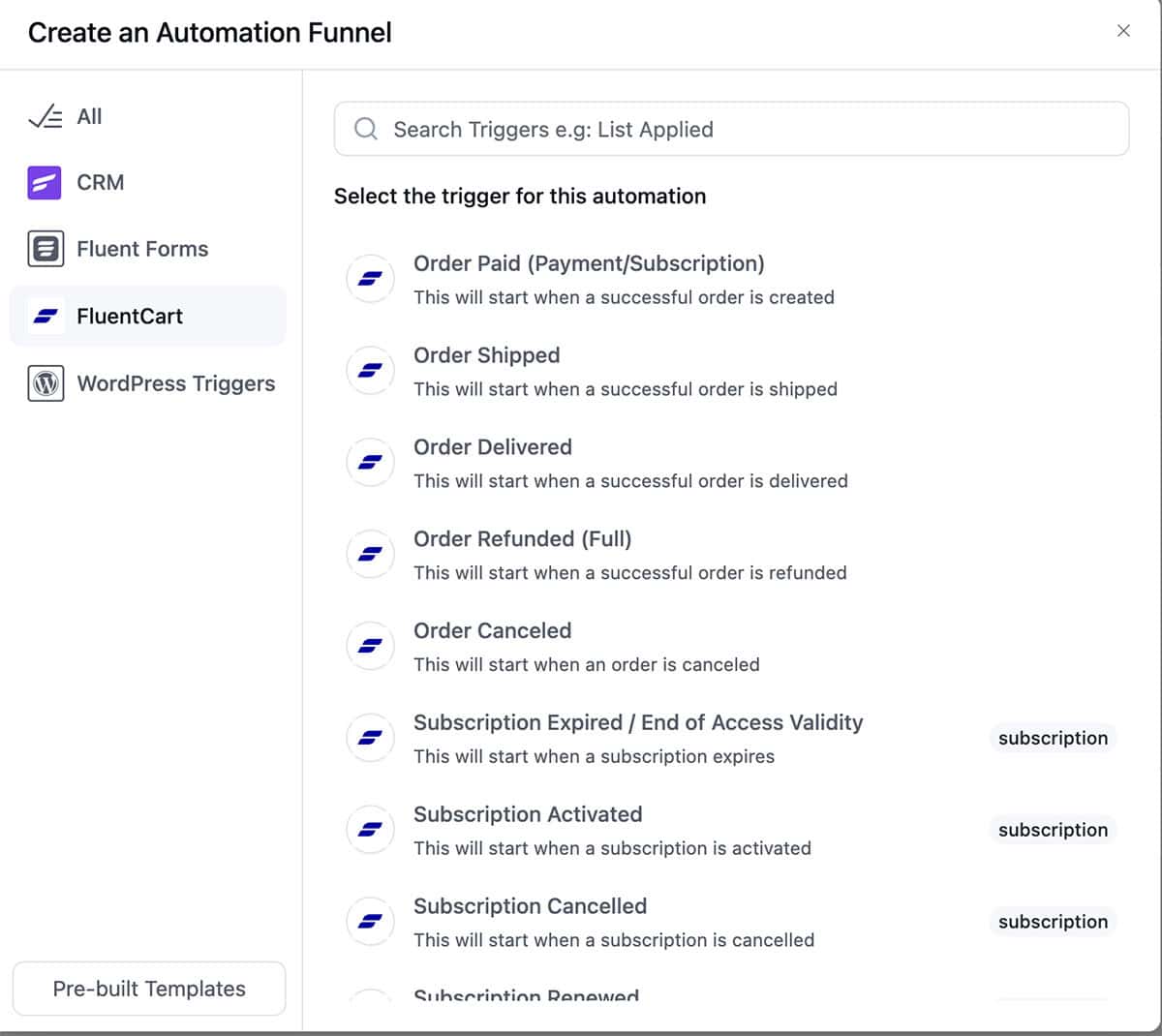Choose Subscription Expired / End of Access Validity

731,739
